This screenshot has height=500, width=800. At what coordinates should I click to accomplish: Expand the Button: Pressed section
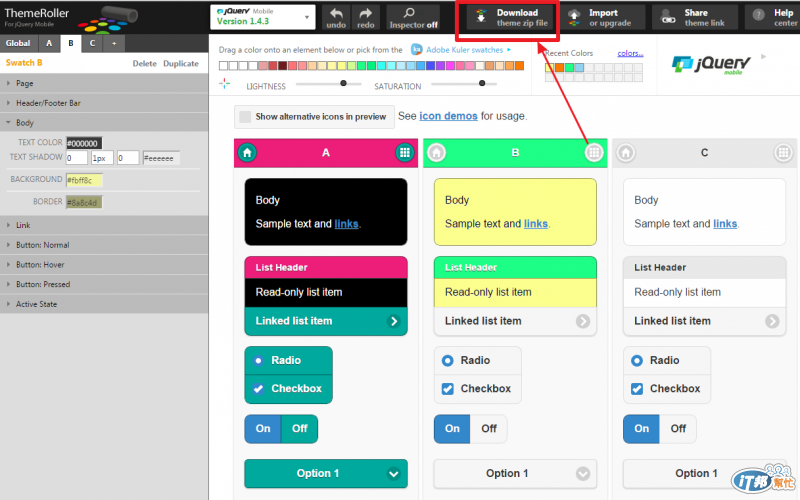[104, 284]
